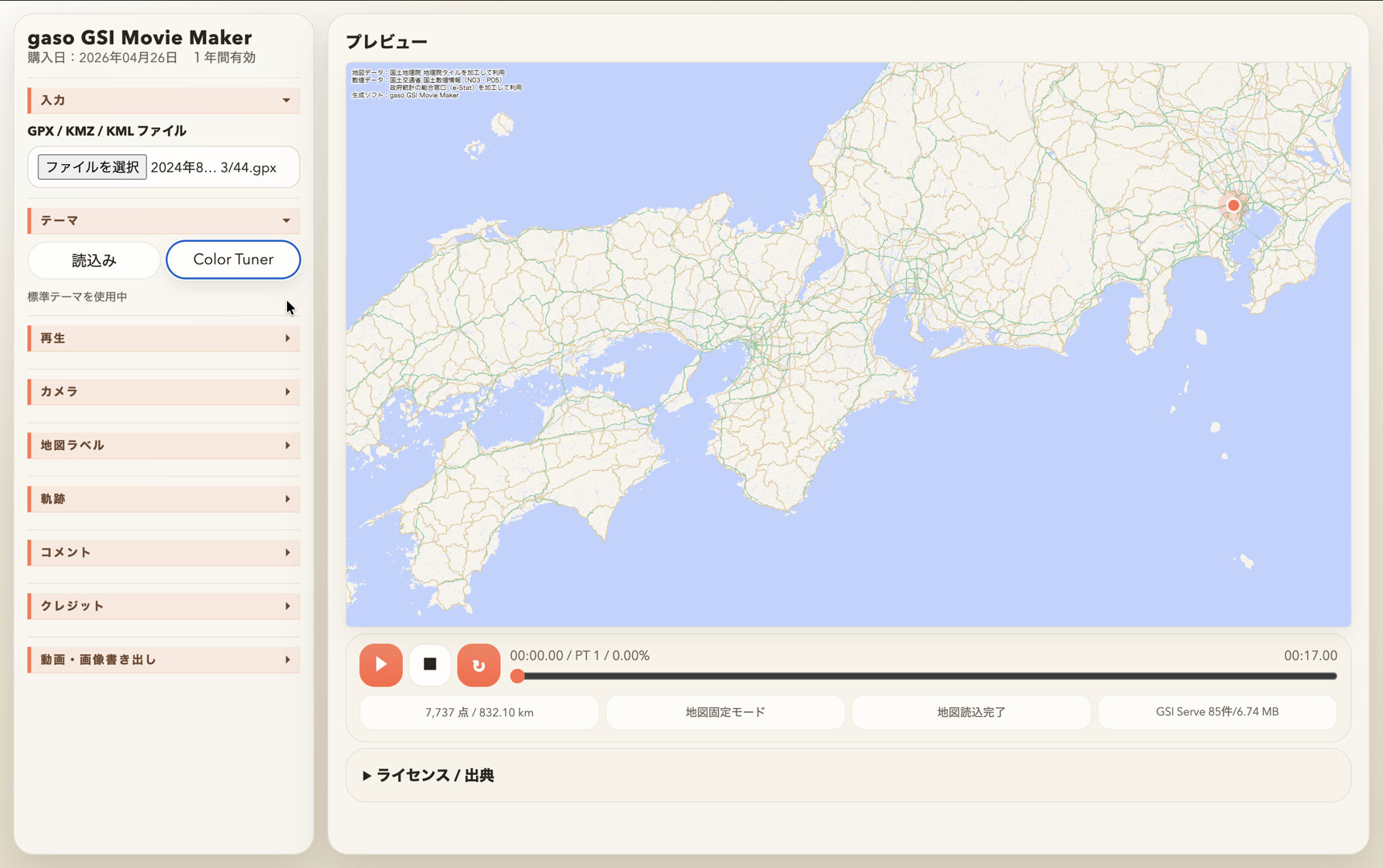
Task: Open the 軌跡 section
Action: (163, 498)
